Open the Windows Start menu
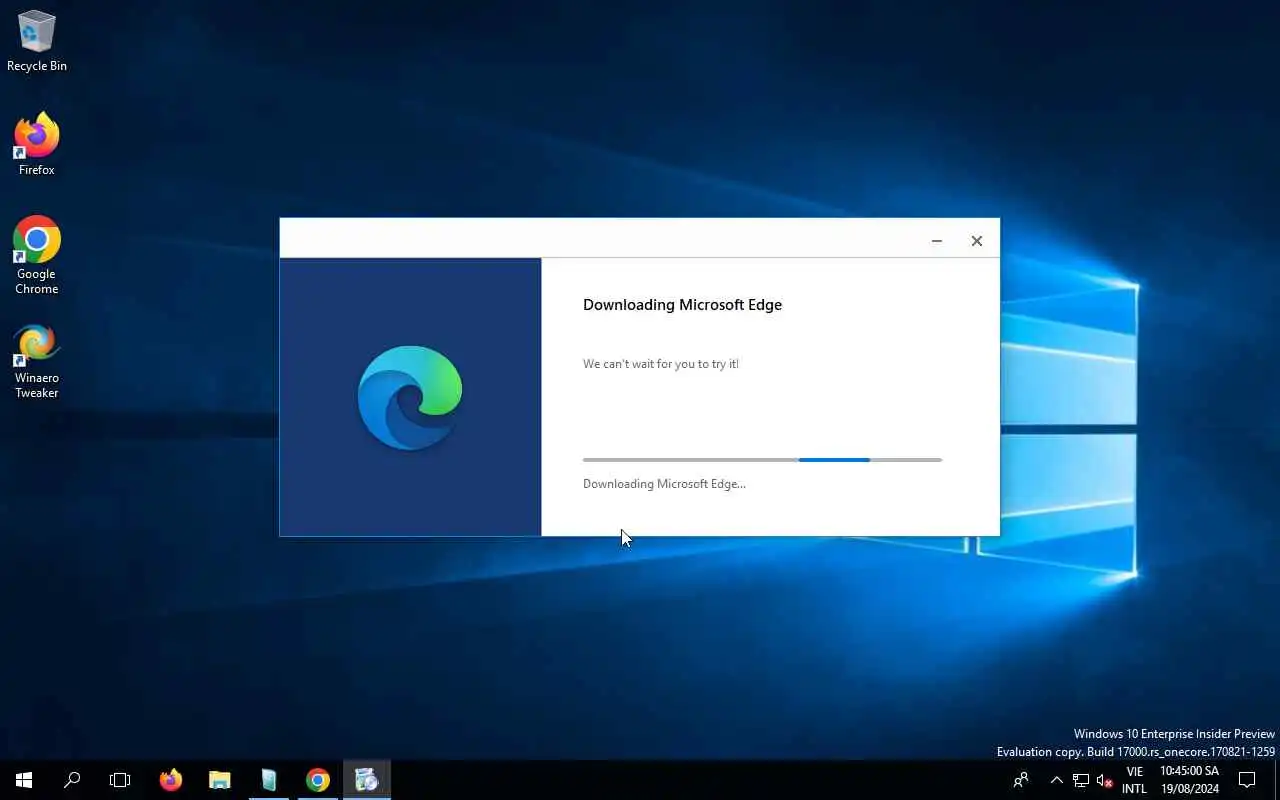This screenshot has height=800, width=1280. coord(24,780)
